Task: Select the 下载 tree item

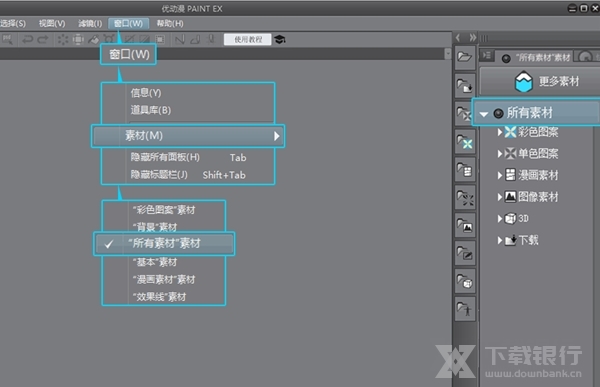Action: click(522, 240)
